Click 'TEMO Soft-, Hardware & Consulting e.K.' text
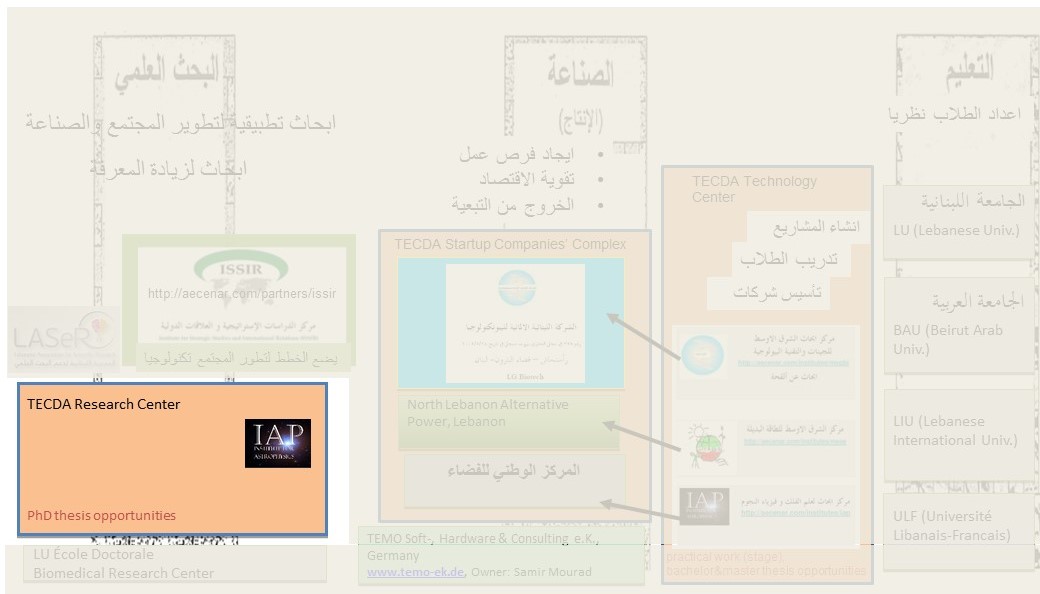 click(x=484, y=539)
